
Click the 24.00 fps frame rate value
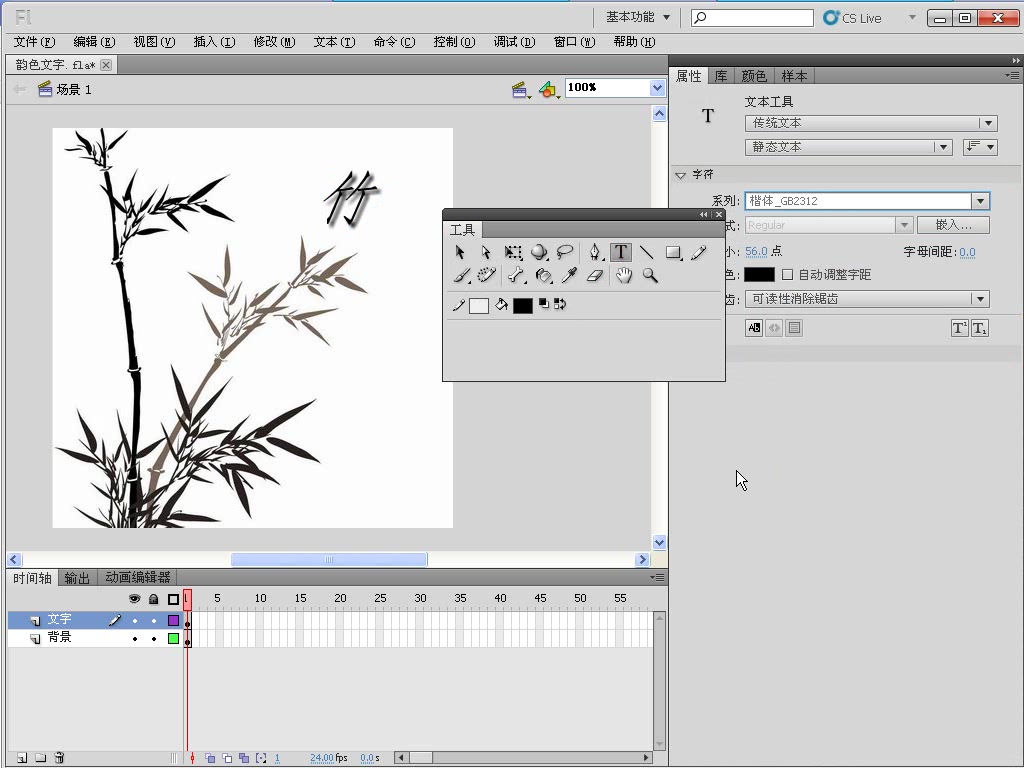322,758
